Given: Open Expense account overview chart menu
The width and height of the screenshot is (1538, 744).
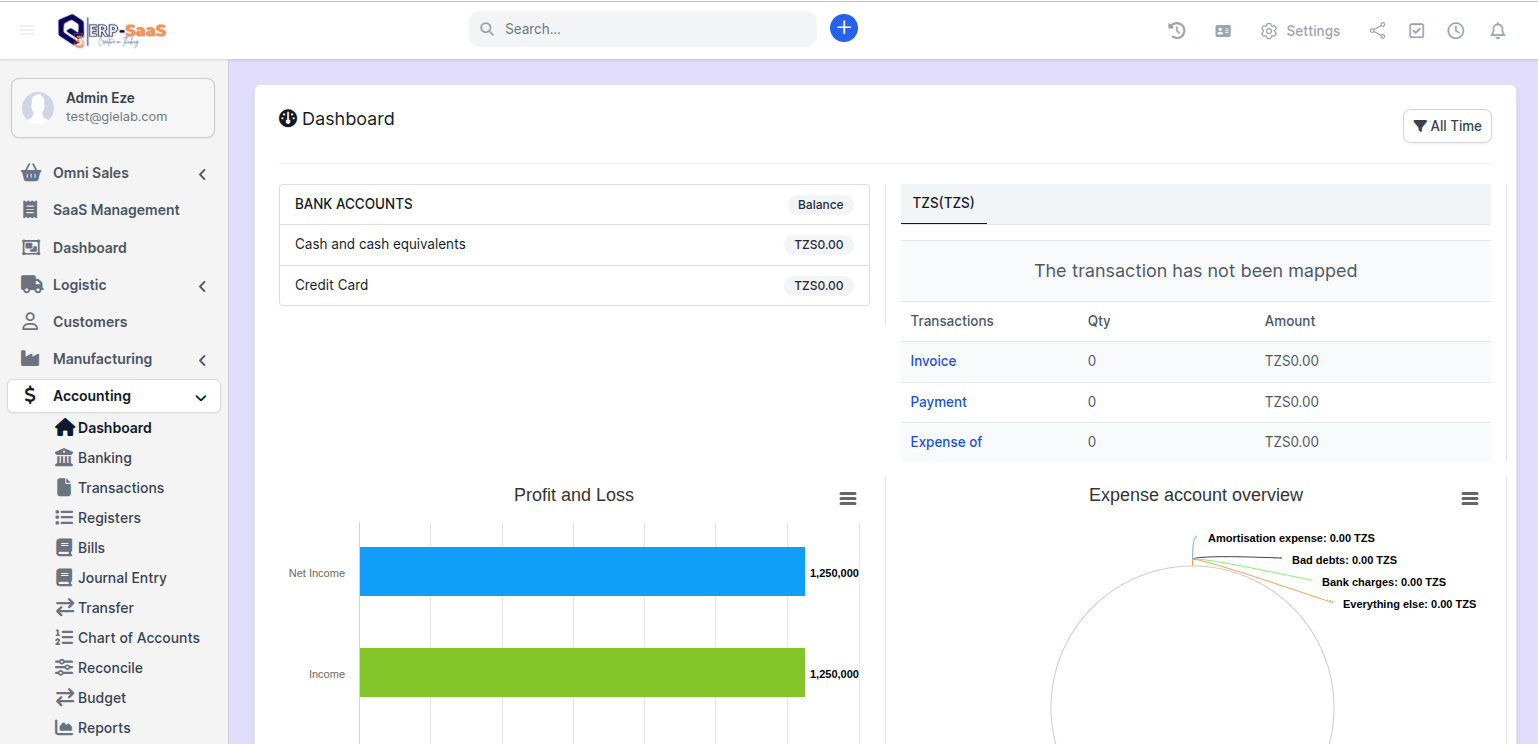Looking at the screenshot, I should 1469,499.
